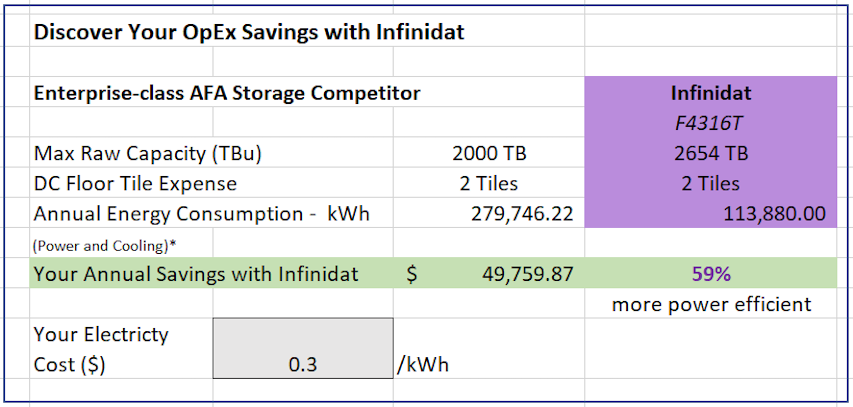Select the 59% efficiency cell
This screenshot has width=853, height=407.
coord(711,274)
